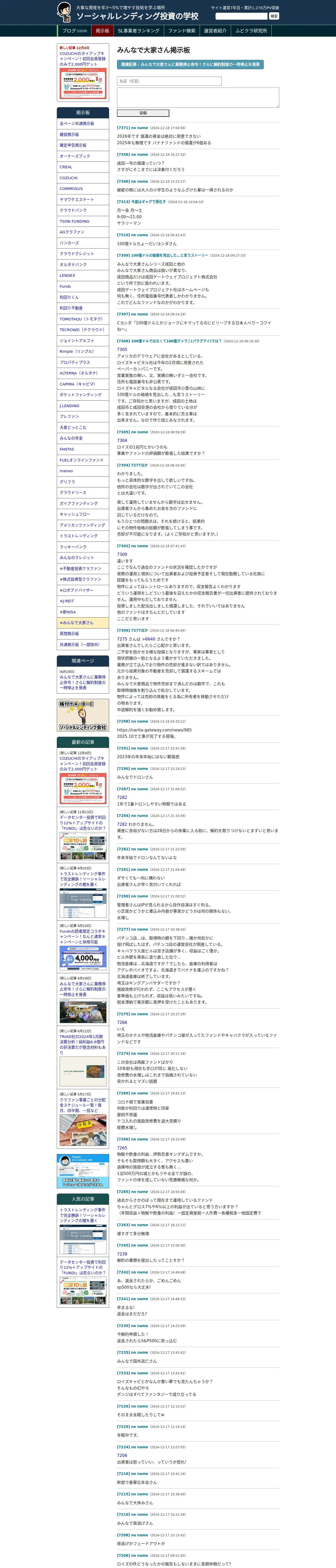Open the ※新NISA board link
336x1568 pixels.
point(83,612)
